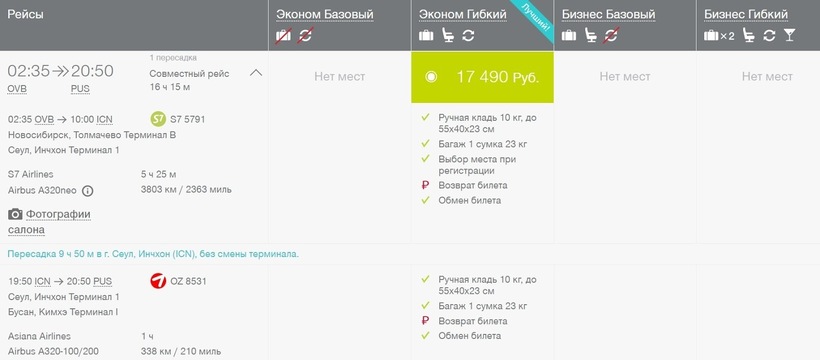Screen dimensions: 820x360
Task: Open Фотографии салона link
Action: [x=50, y=222]
